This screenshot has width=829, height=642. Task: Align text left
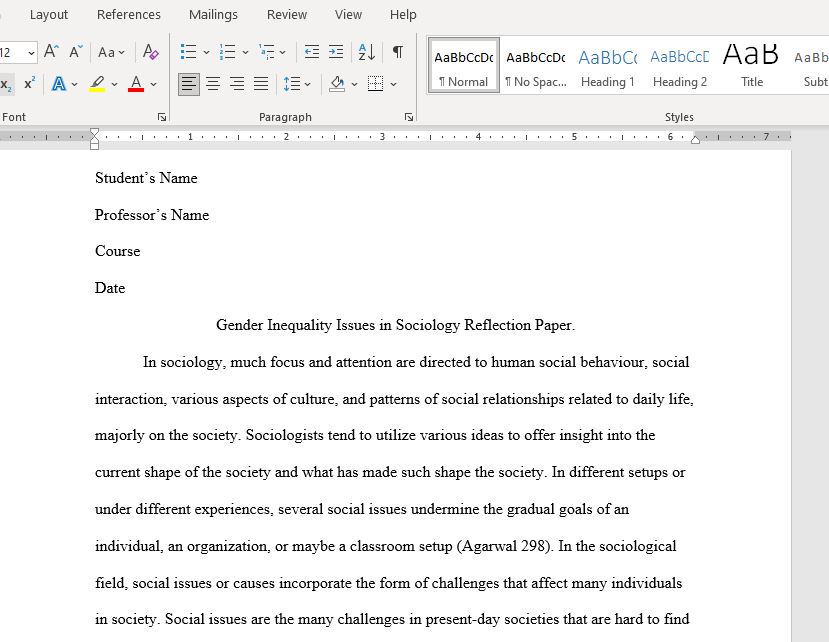click(189, 84)
